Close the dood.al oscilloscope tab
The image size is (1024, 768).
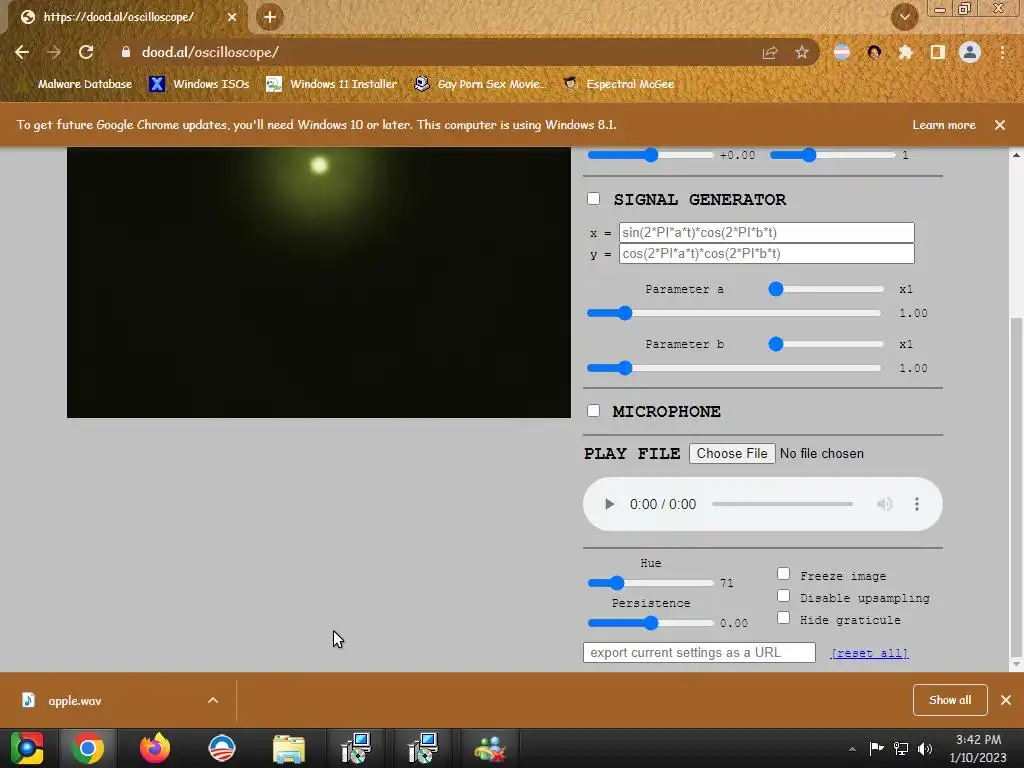[232, 17]
